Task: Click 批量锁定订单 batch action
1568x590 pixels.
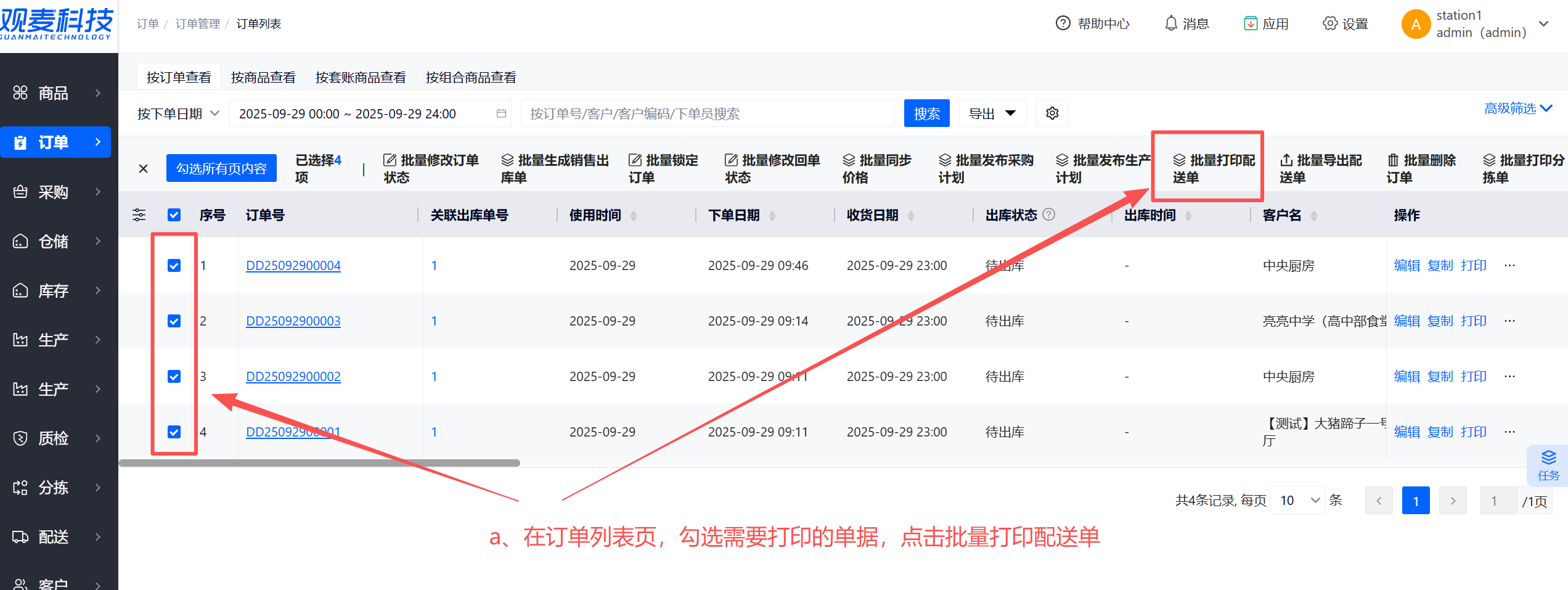Action: 663,168
